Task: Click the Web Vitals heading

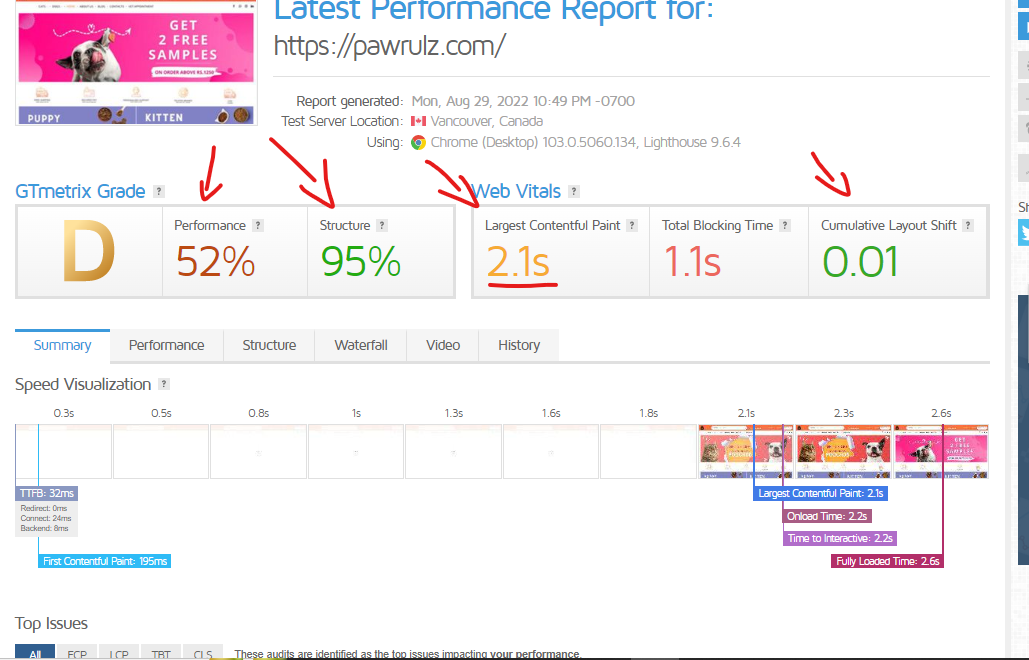Action: tap(516, 192)
